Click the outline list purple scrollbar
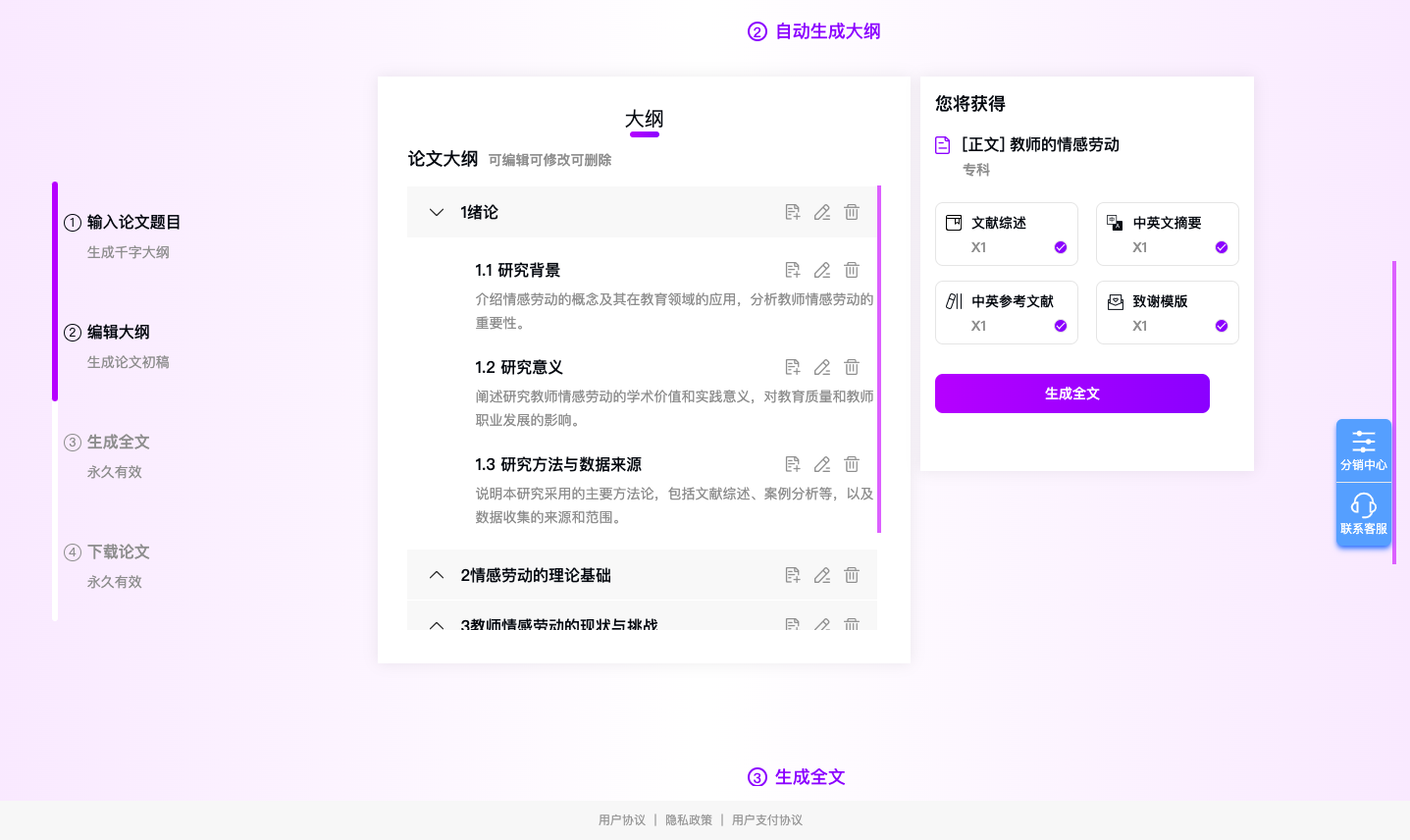Viewport: 1410px width, 840px height. (879, 358)
